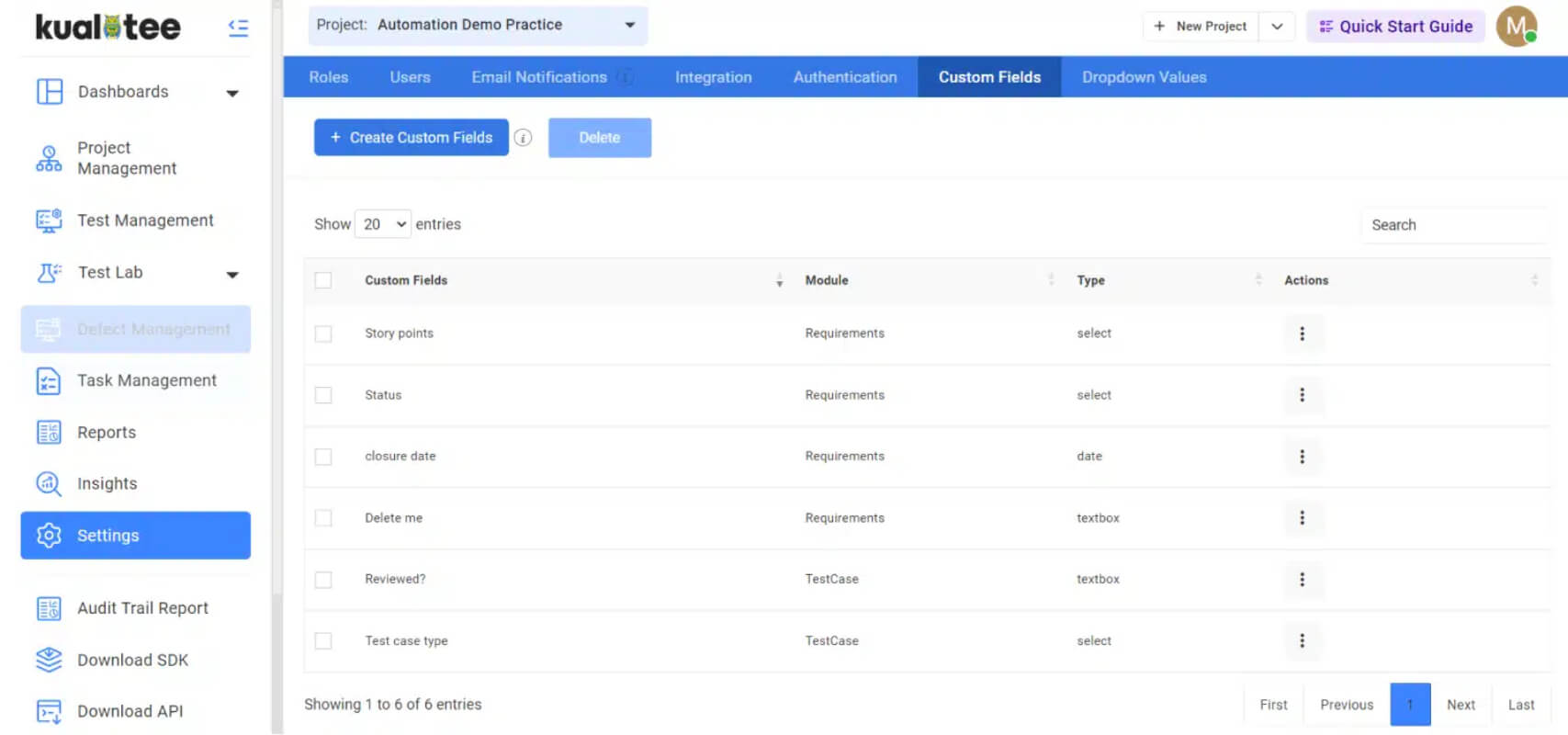Click the Create Custom Fields button
The width and height of the screenshot is (1568, 735).
pyautogui.click(x=412, y=138)
